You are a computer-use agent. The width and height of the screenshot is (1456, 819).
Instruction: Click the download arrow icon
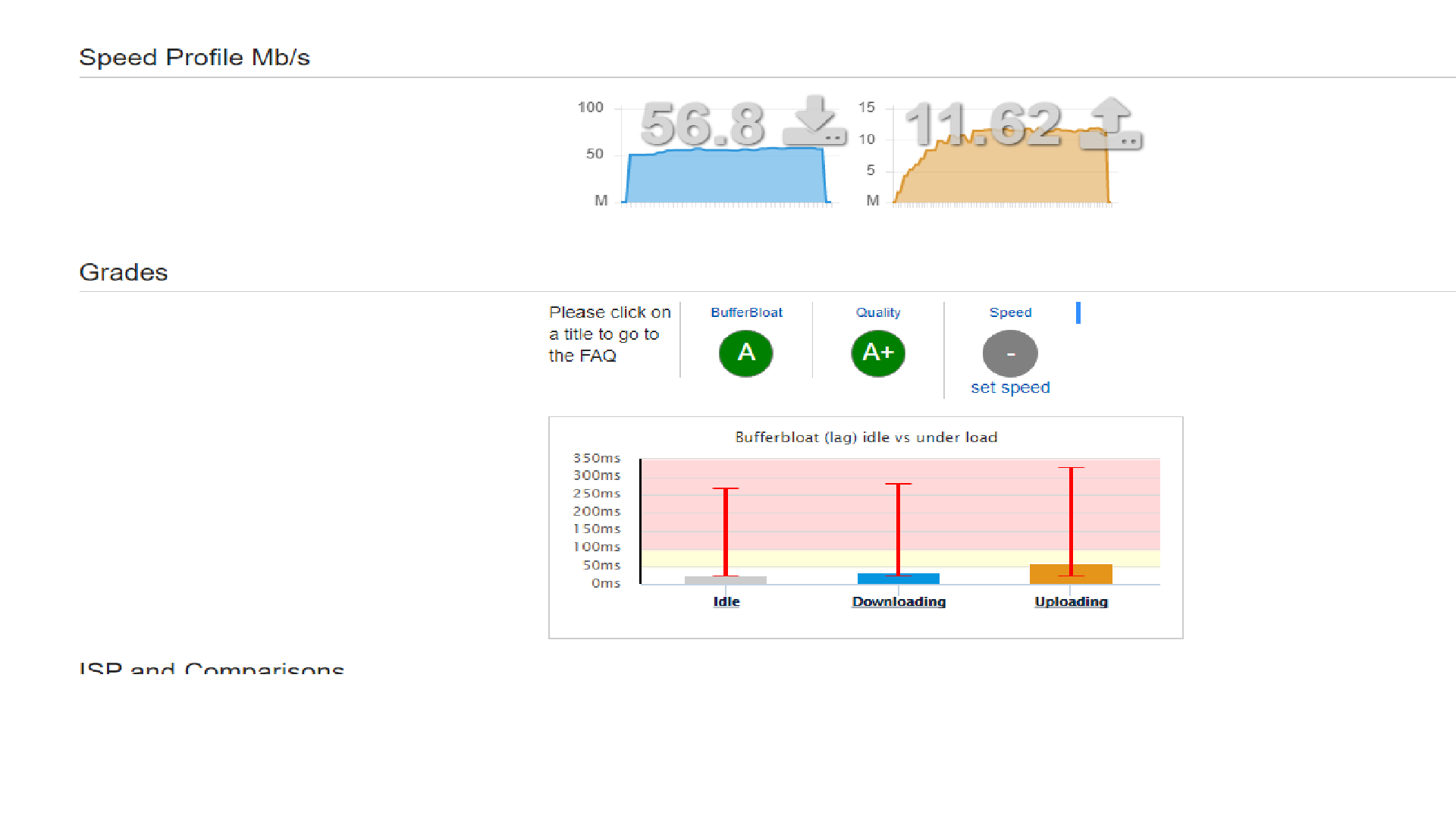[x=814, y=121]
